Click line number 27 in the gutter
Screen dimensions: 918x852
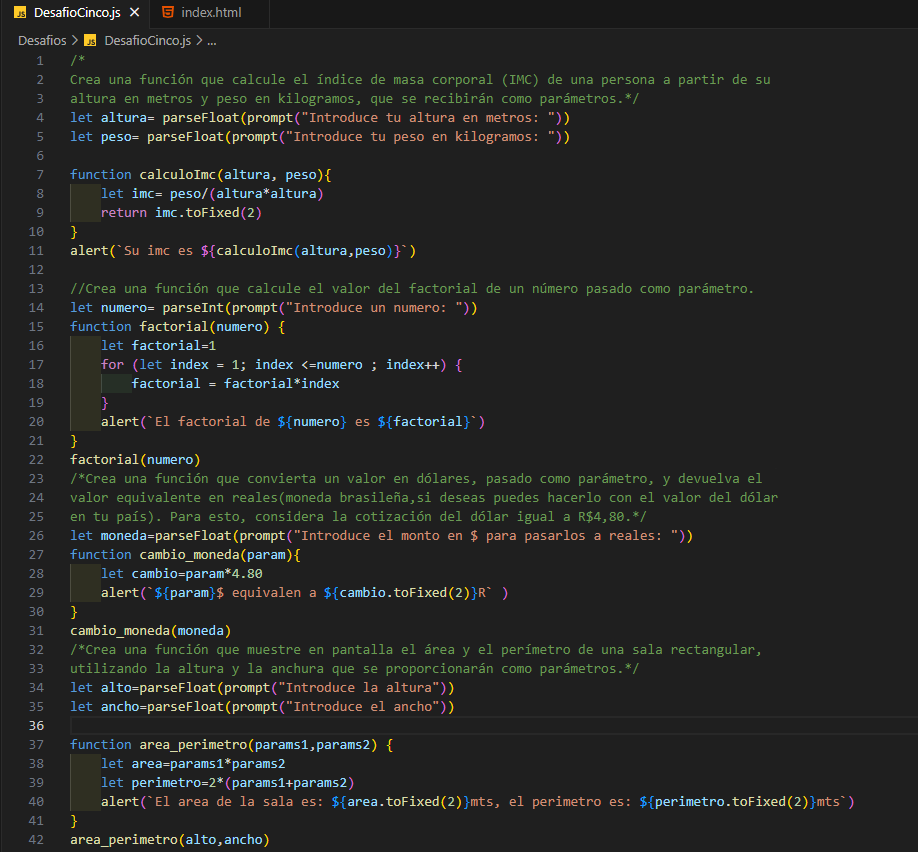point(36,555)
